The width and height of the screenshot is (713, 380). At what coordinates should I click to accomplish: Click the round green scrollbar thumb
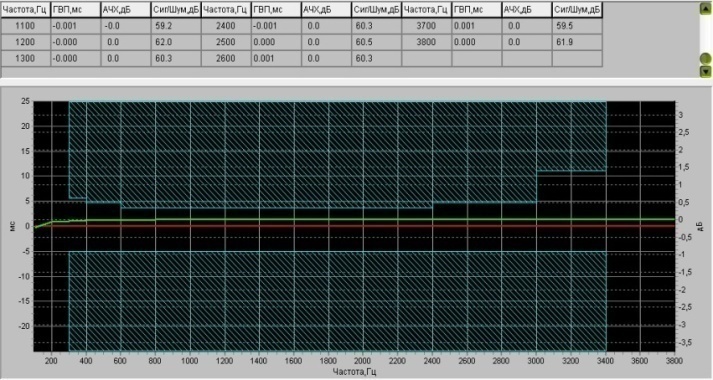pos(706,59)
